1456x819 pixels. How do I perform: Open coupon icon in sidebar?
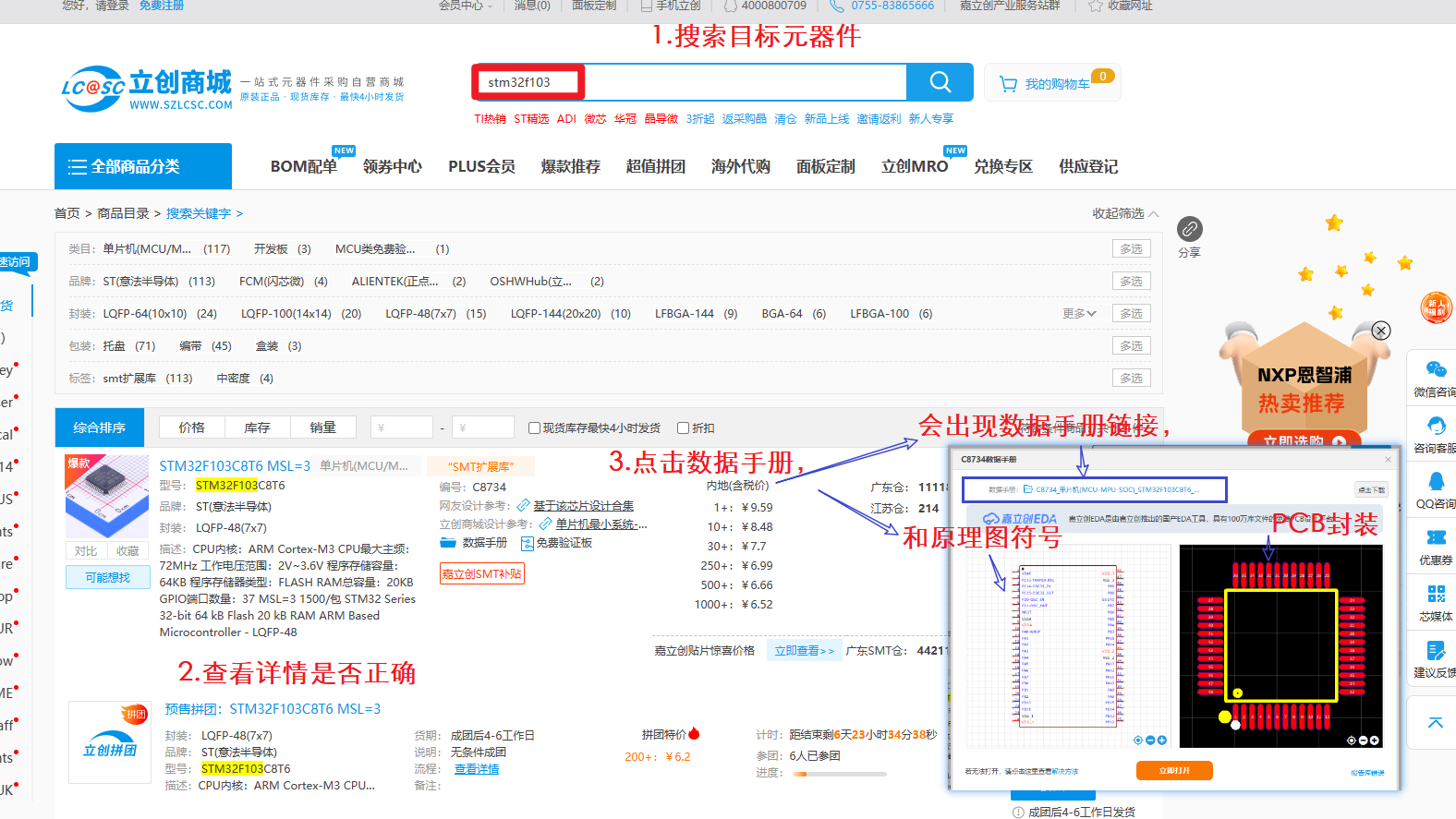(1436, 537)
